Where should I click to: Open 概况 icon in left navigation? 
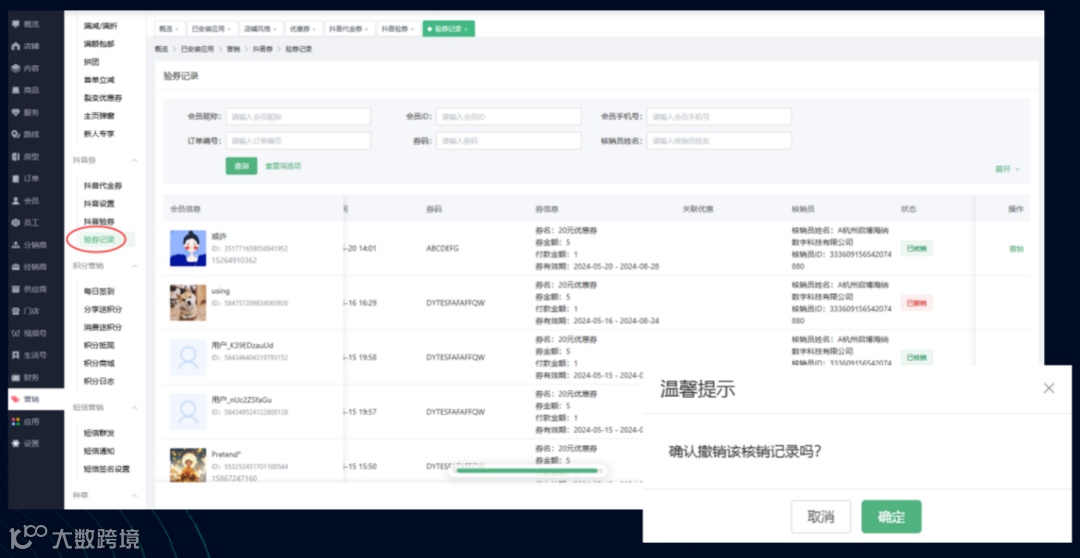pos(16,24)
